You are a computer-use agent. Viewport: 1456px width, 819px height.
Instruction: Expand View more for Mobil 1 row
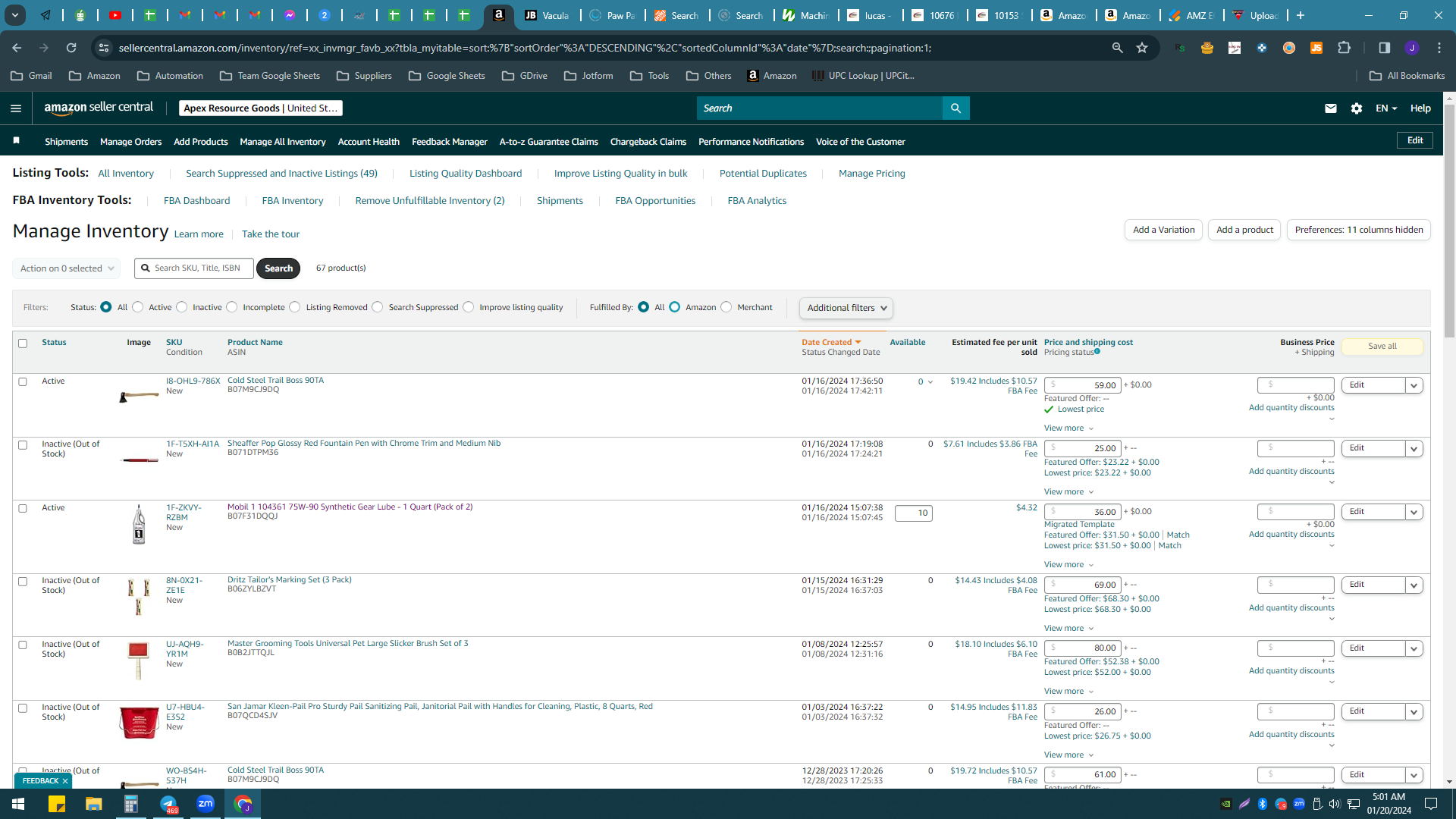tap(1068, 565)
